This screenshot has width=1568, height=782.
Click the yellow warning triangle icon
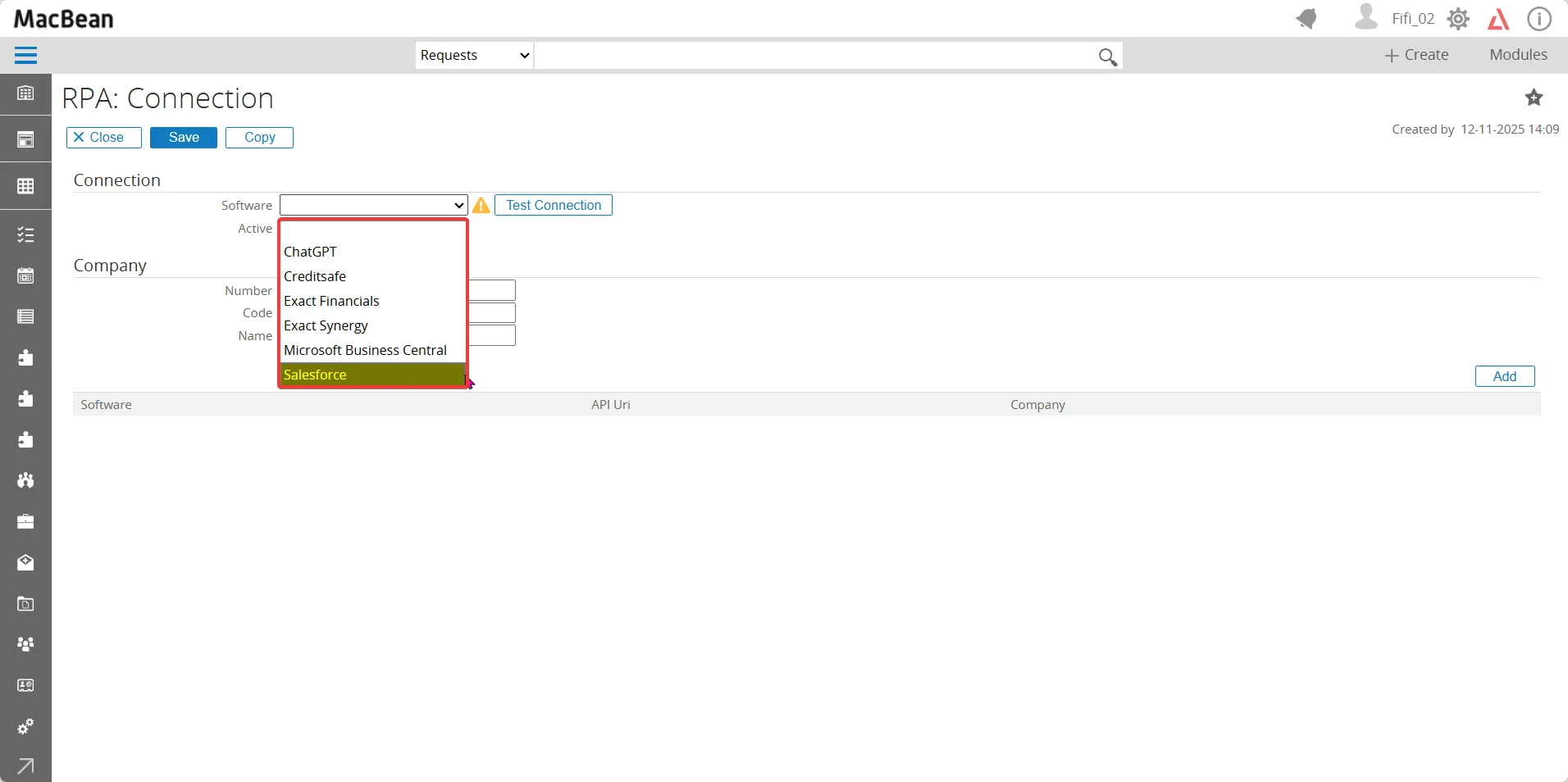coord(481,205)
